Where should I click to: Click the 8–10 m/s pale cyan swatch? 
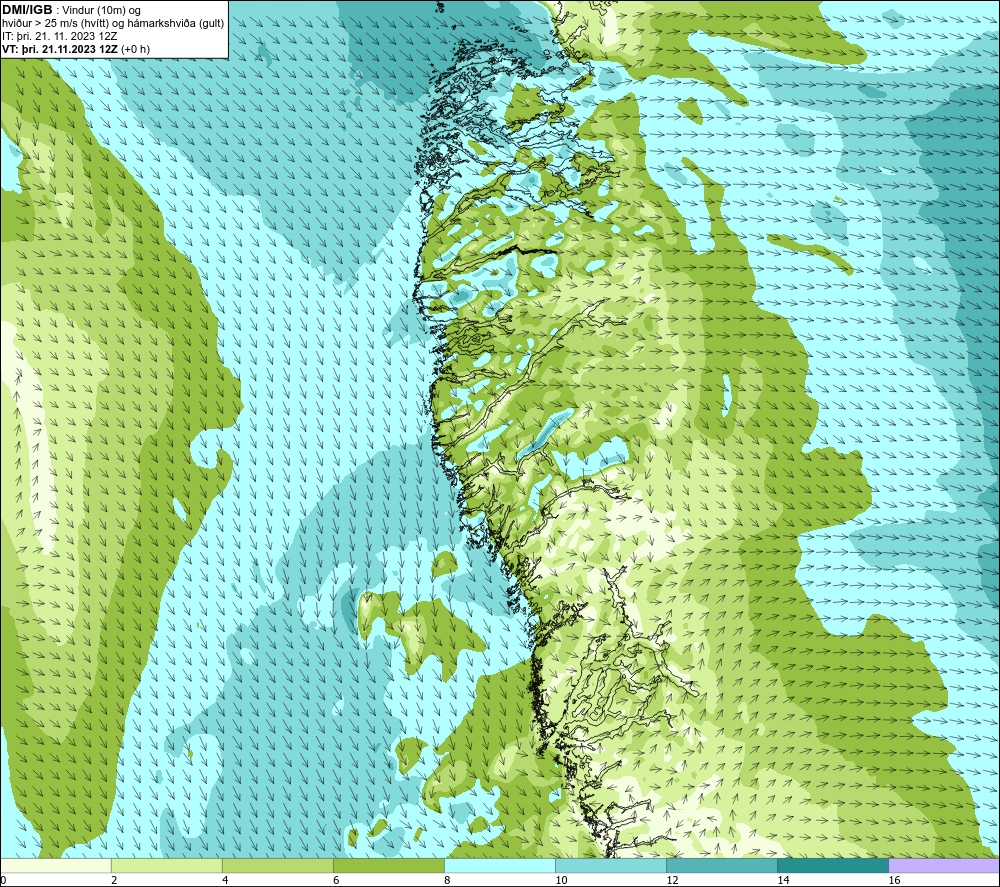(x=499, y=866)
